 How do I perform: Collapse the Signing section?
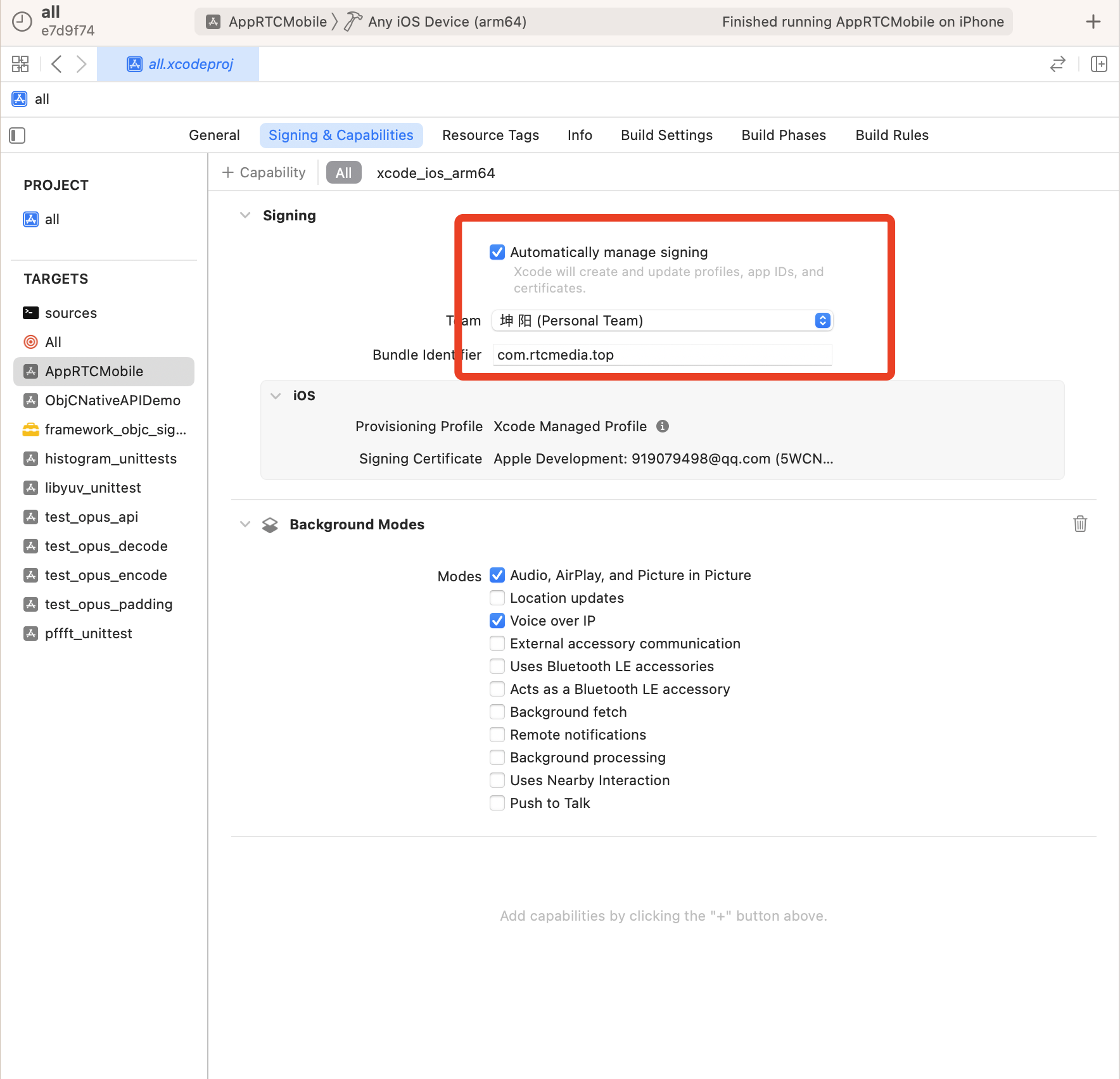pos(245,215)
